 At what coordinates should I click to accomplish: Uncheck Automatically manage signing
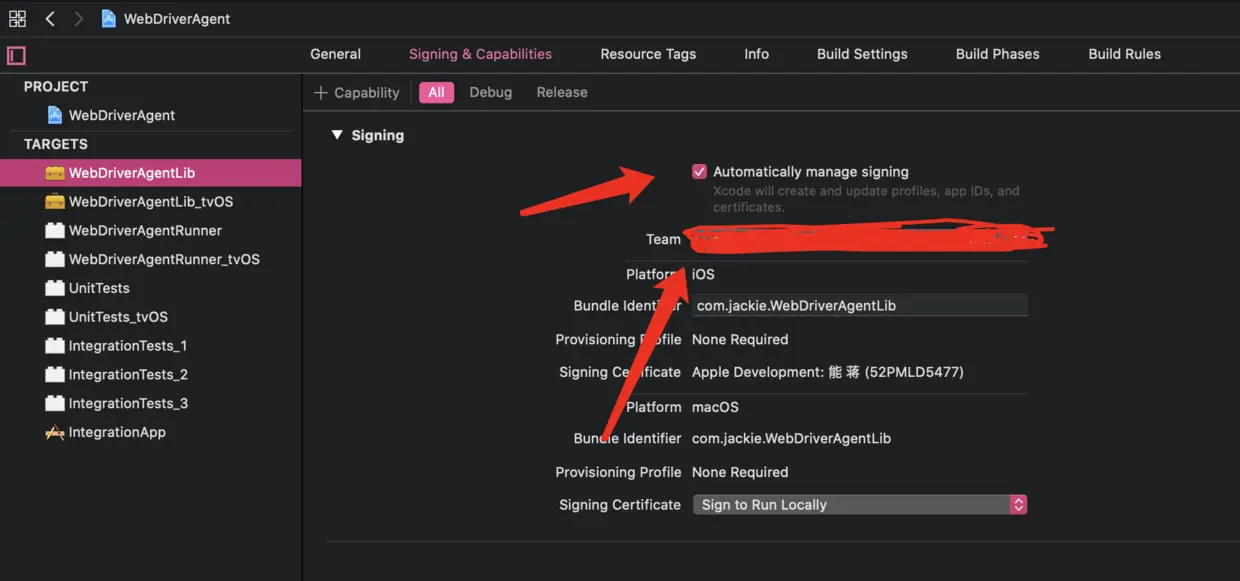point(699,172)
